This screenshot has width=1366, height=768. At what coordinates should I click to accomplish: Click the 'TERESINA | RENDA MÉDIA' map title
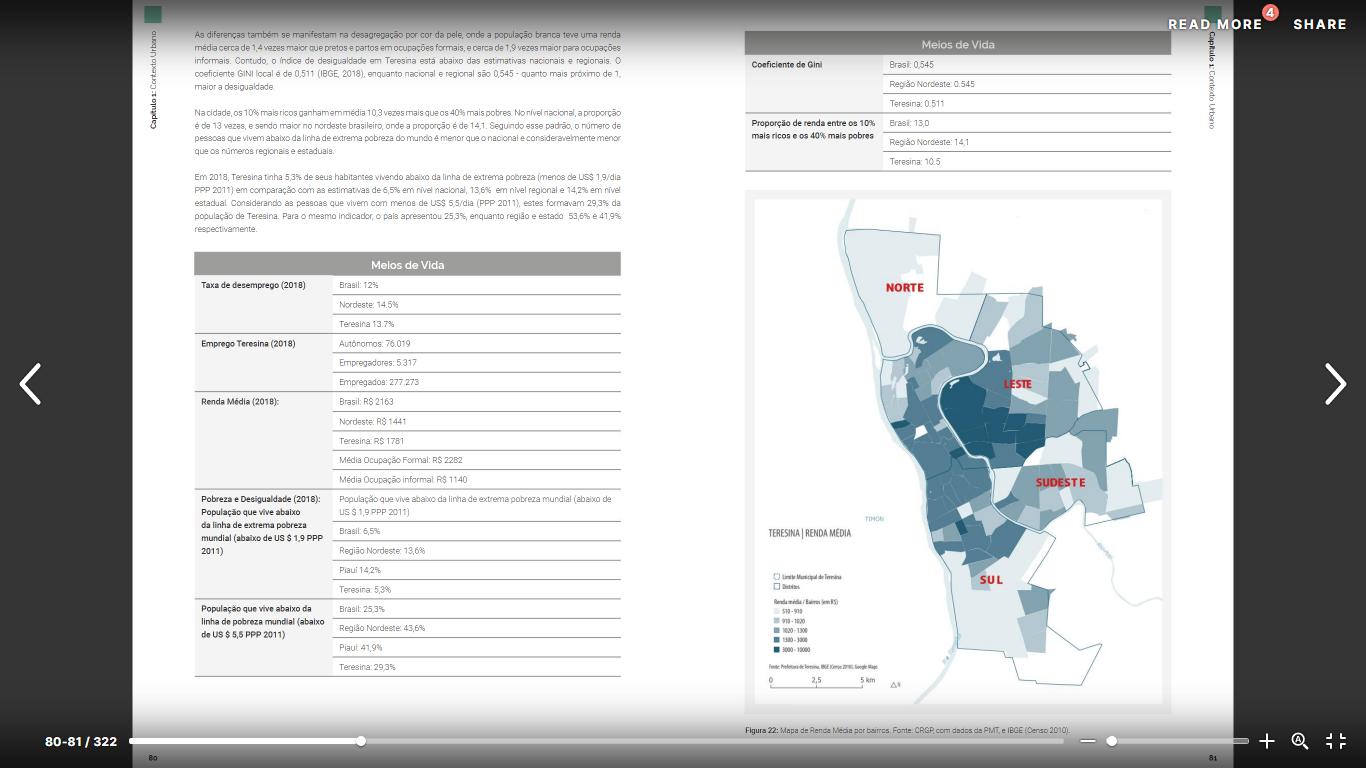click(x=810, y=533)
